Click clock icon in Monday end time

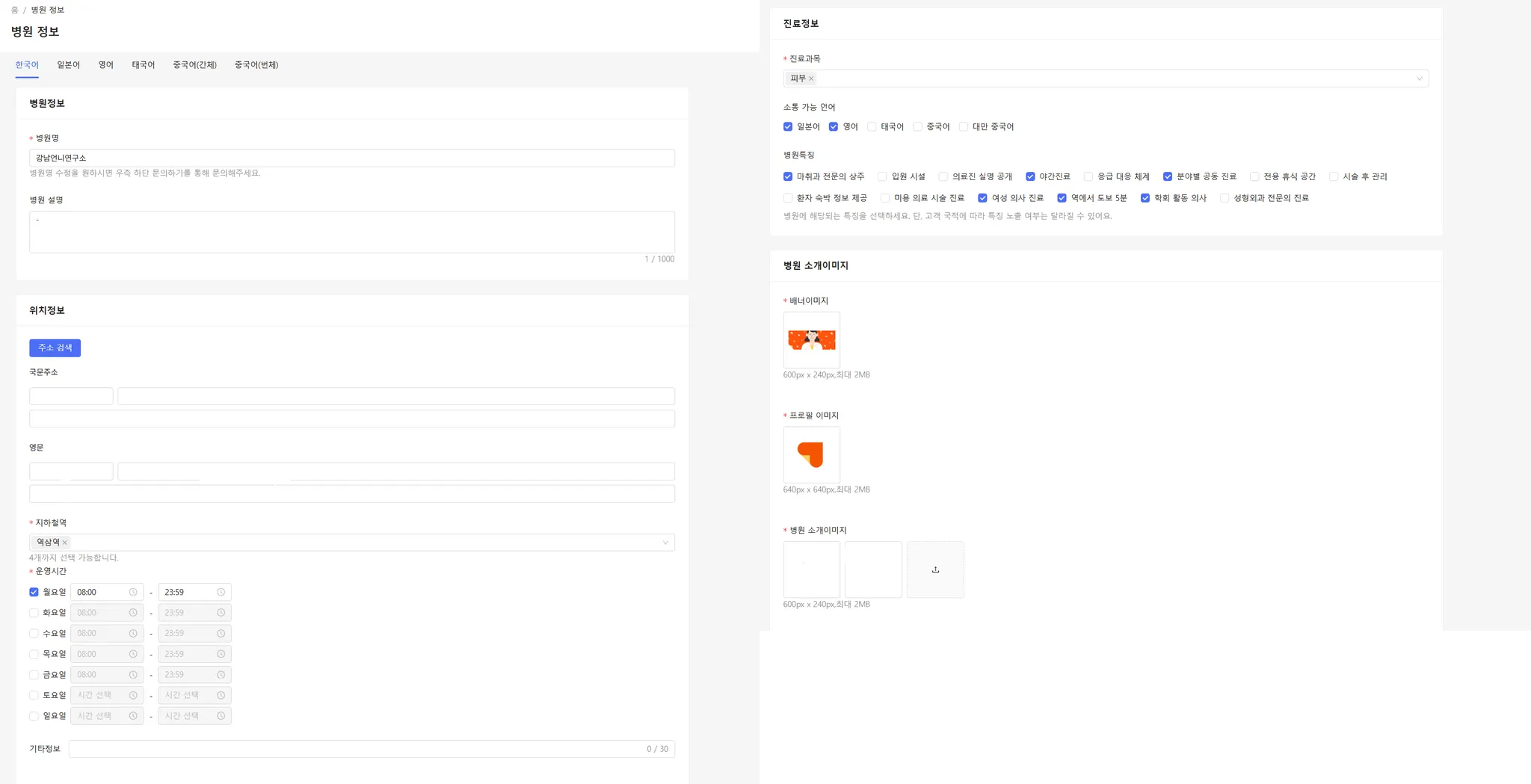coord(221,592)
